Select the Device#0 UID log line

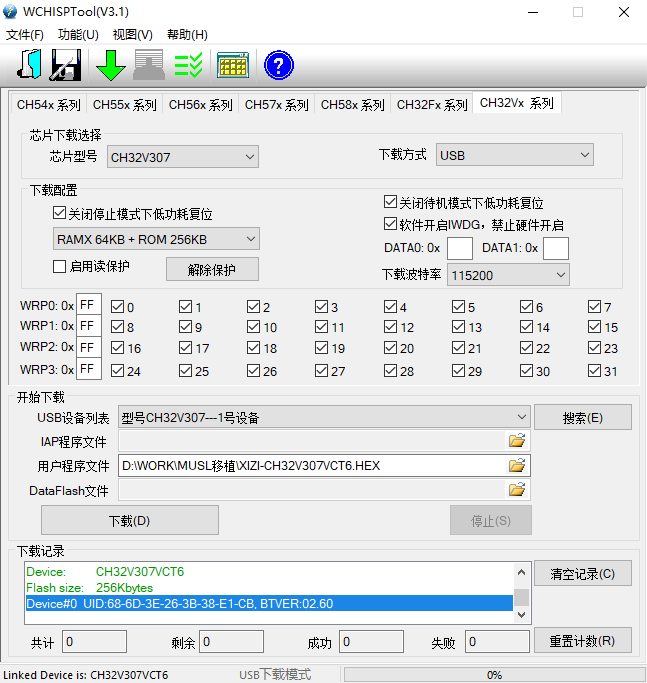[269, 603]
